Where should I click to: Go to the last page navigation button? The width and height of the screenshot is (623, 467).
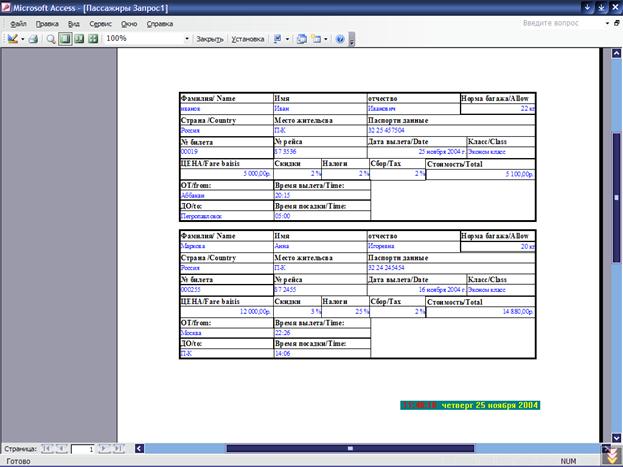[118, 449]
